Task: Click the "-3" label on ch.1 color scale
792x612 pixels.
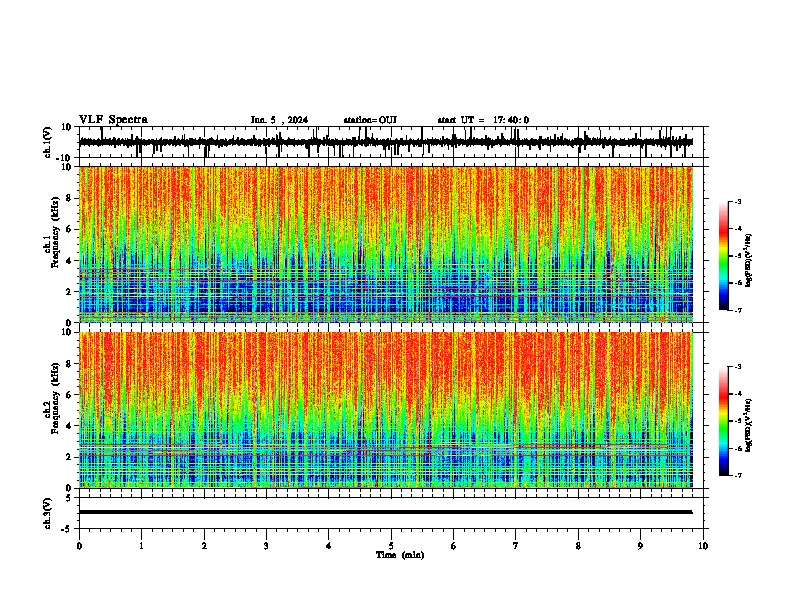Action: [738, 202]
